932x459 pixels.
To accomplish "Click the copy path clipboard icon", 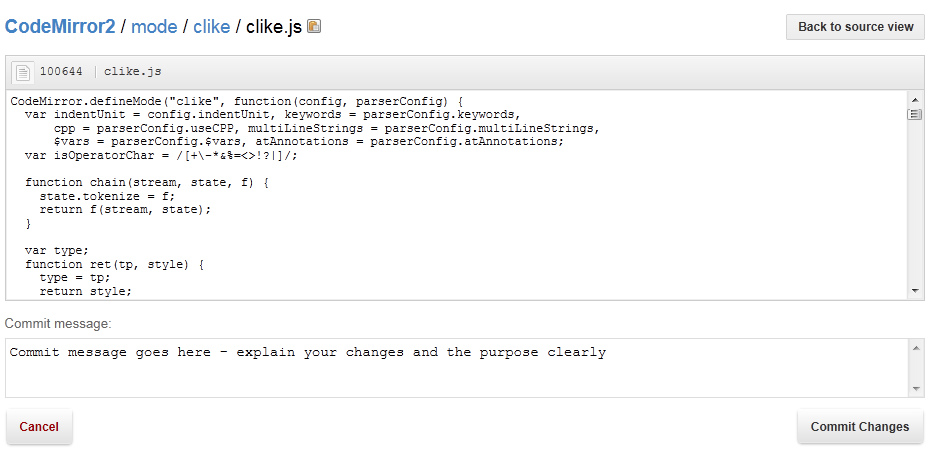I will [x=314, y=27].
